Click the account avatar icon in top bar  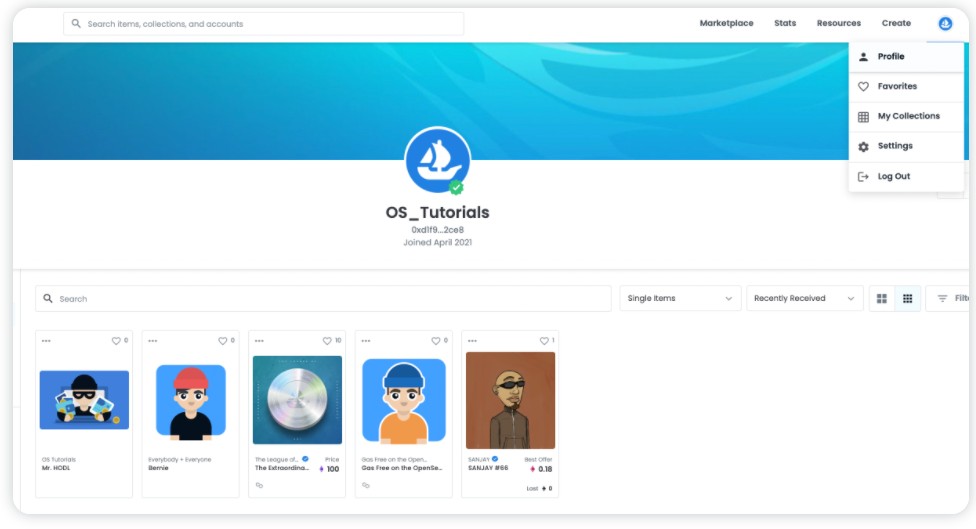945,24
